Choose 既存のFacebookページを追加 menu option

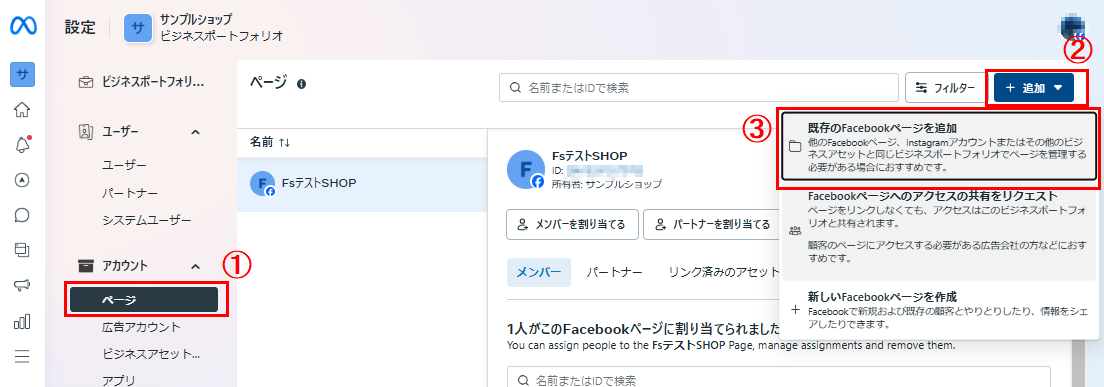coord(939,147)
